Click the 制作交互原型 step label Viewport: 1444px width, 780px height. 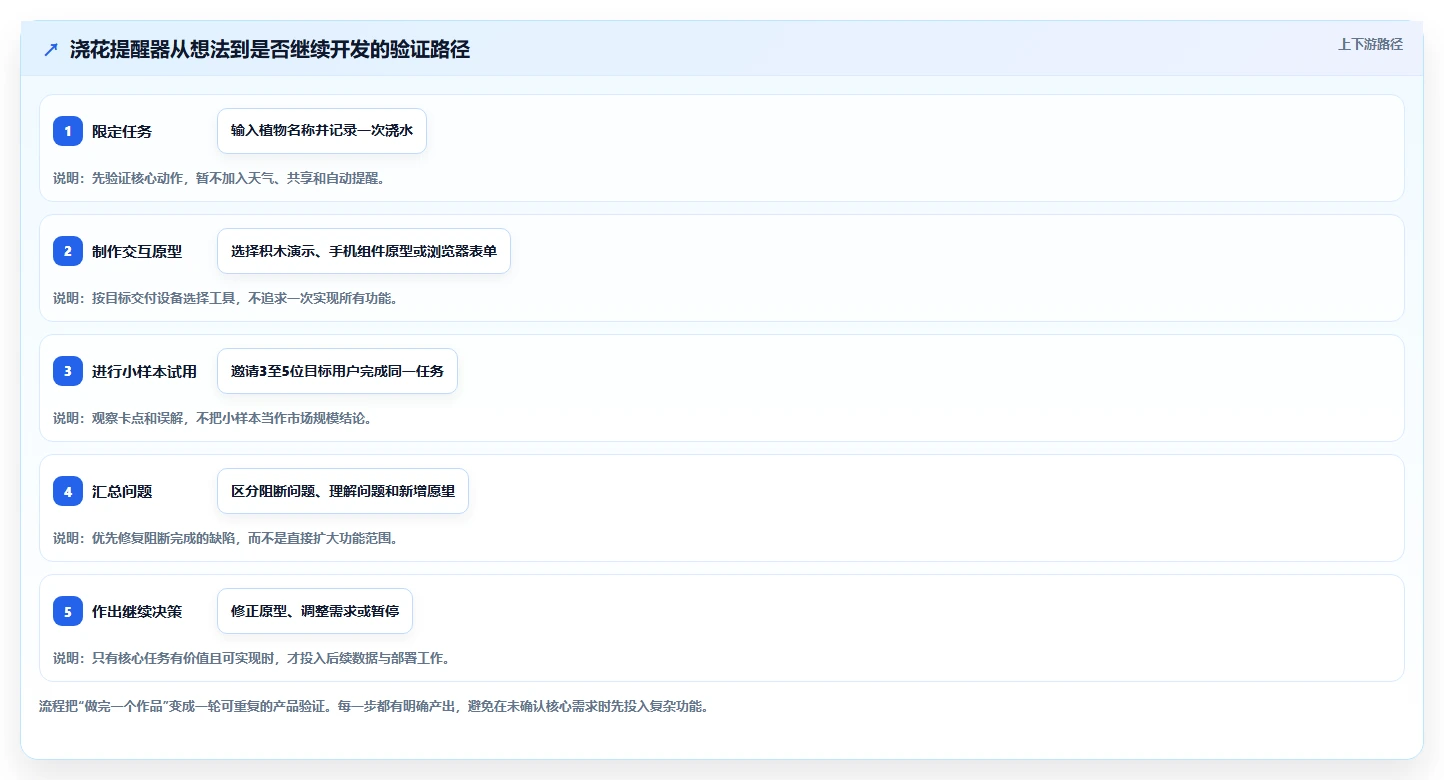point(137,252)
